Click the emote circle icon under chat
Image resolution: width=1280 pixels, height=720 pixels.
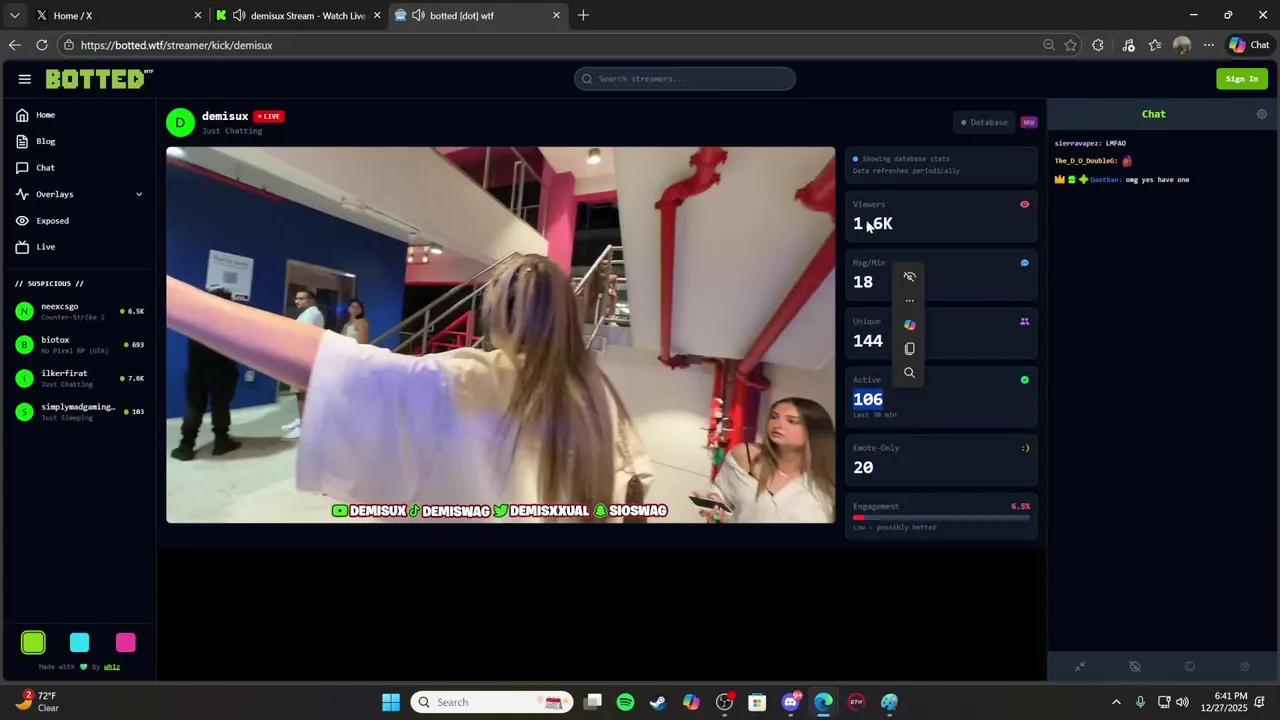(1189, 666)
